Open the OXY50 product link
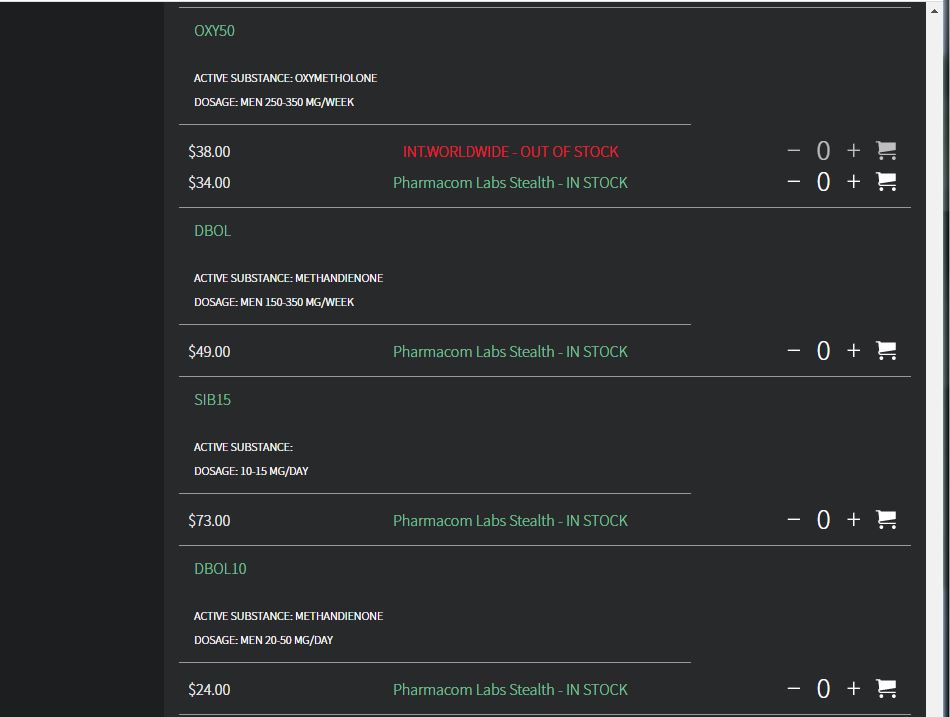950x717 pixels. point(214,31)
